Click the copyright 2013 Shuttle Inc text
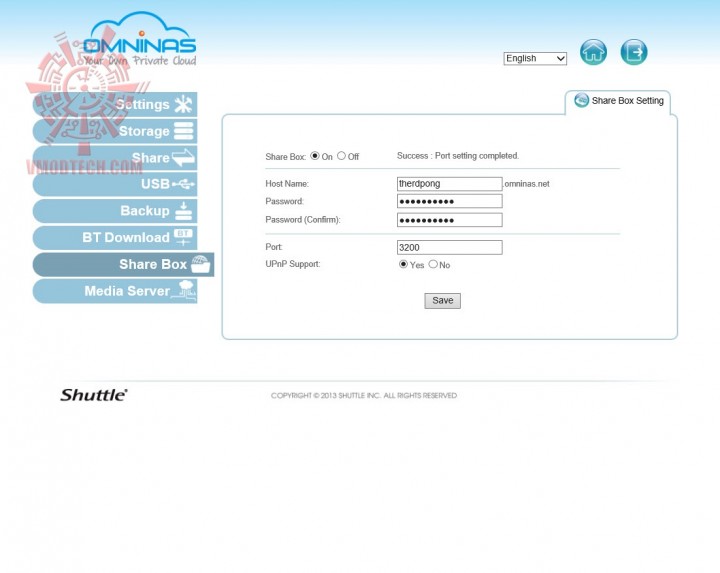The width and height of the screenshot is (720, 573). coord(364,395)
